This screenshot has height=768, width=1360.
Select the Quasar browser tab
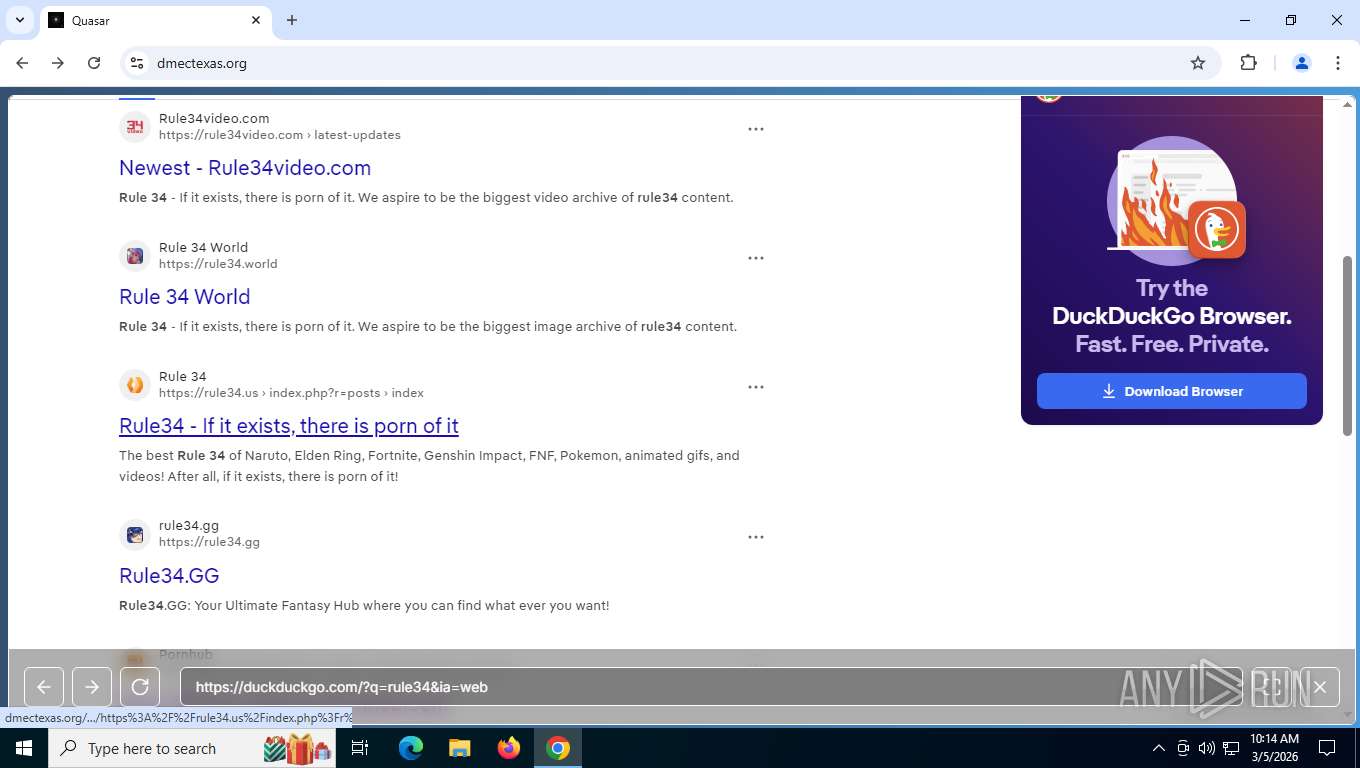tap(155, 20)
